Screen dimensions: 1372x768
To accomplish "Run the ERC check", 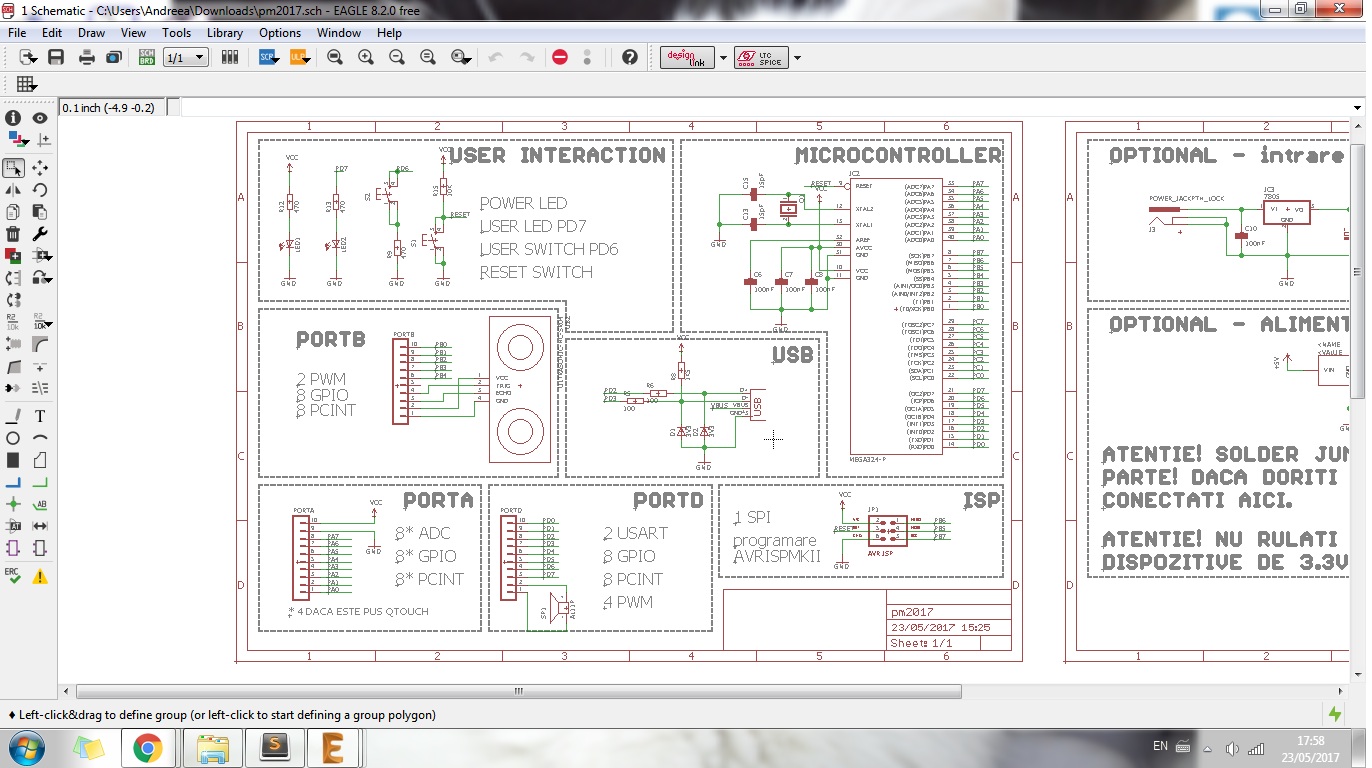I will point(13,576).
